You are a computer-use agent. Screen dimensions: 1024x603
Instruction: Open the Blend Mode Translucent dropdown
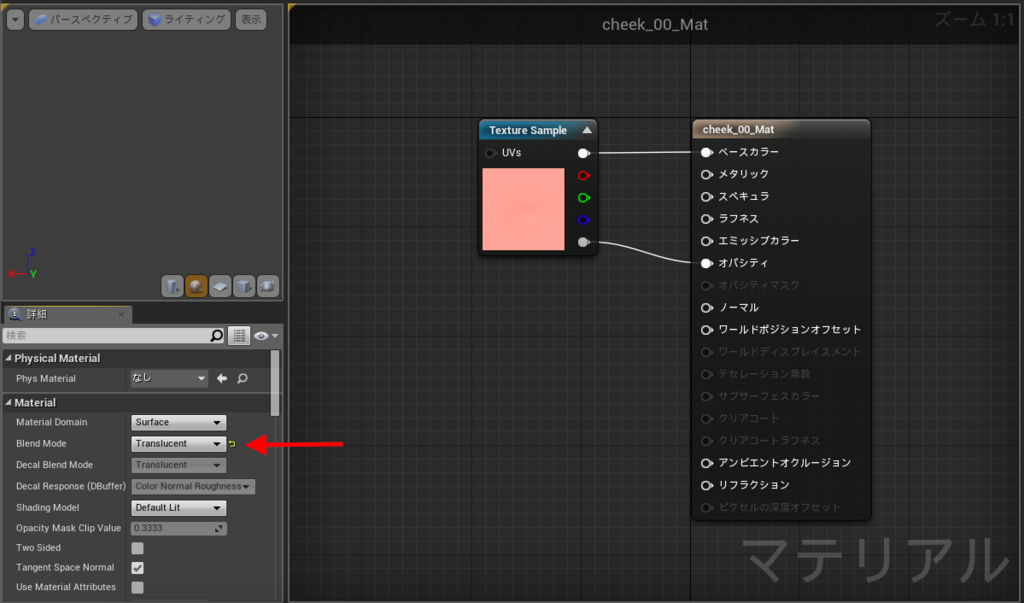(x=178, y=444)
